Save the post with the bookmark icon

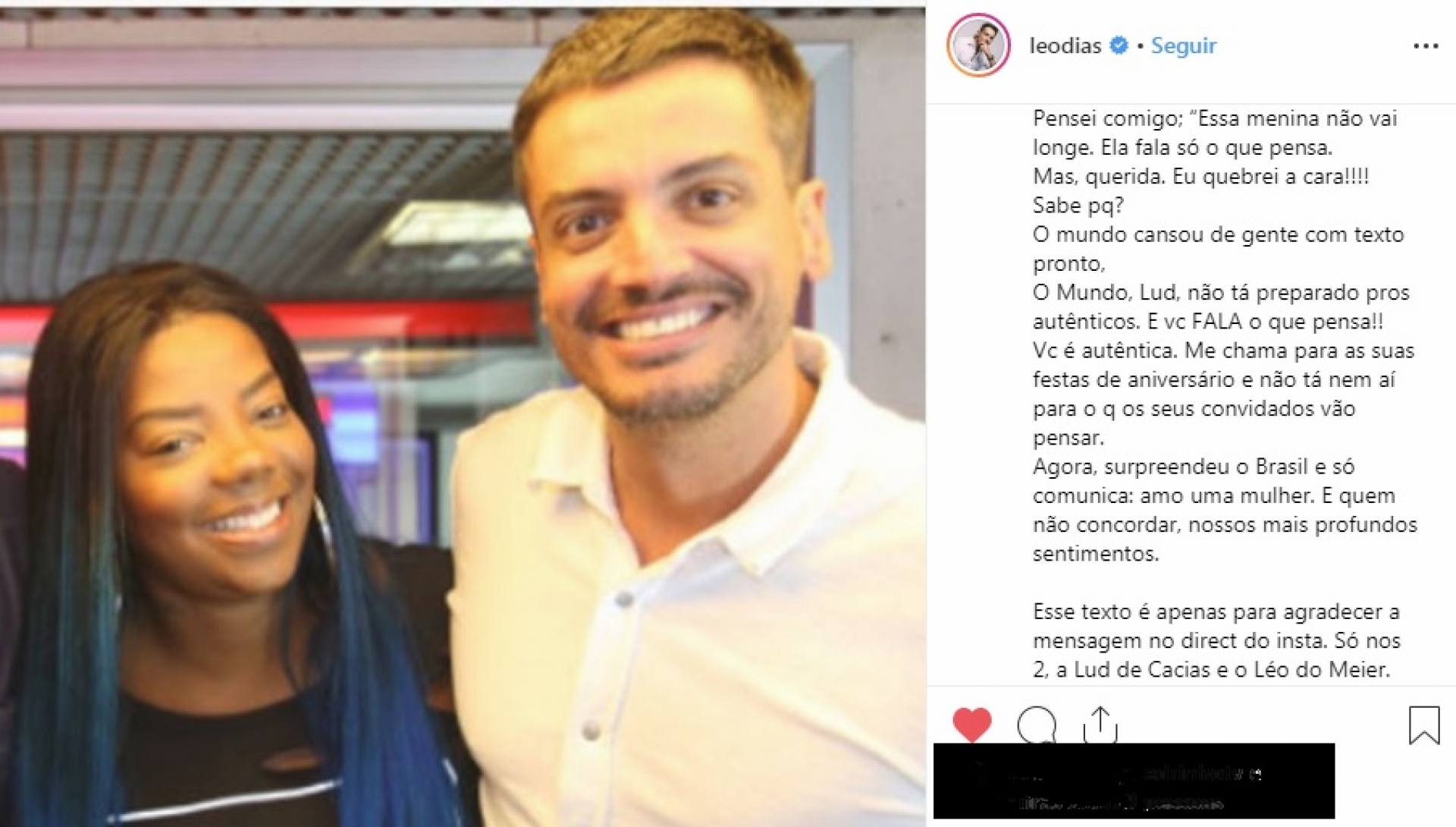pos(1423,725)
